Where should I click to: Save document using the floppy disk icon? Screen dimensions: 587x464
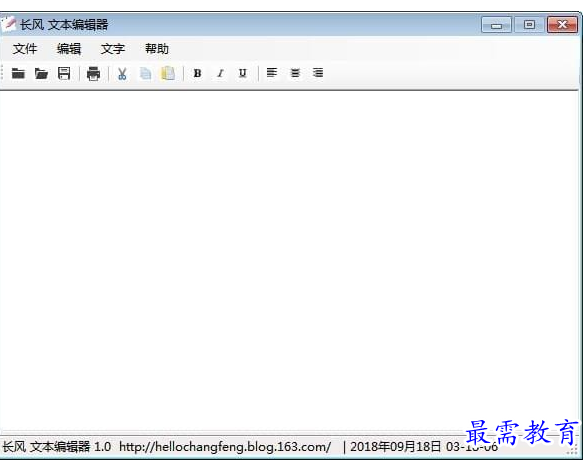64,73
